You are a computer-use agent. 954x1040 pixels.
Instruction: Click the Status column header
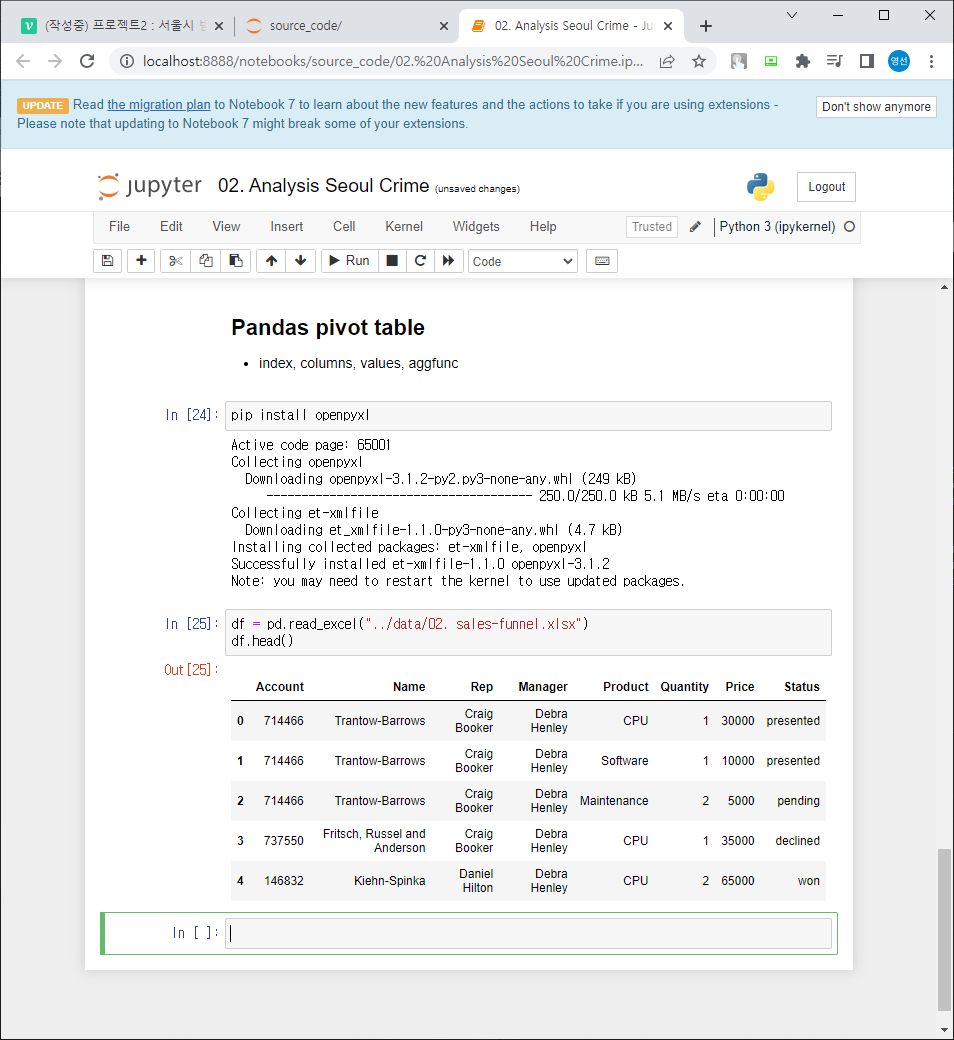point(801,687)
